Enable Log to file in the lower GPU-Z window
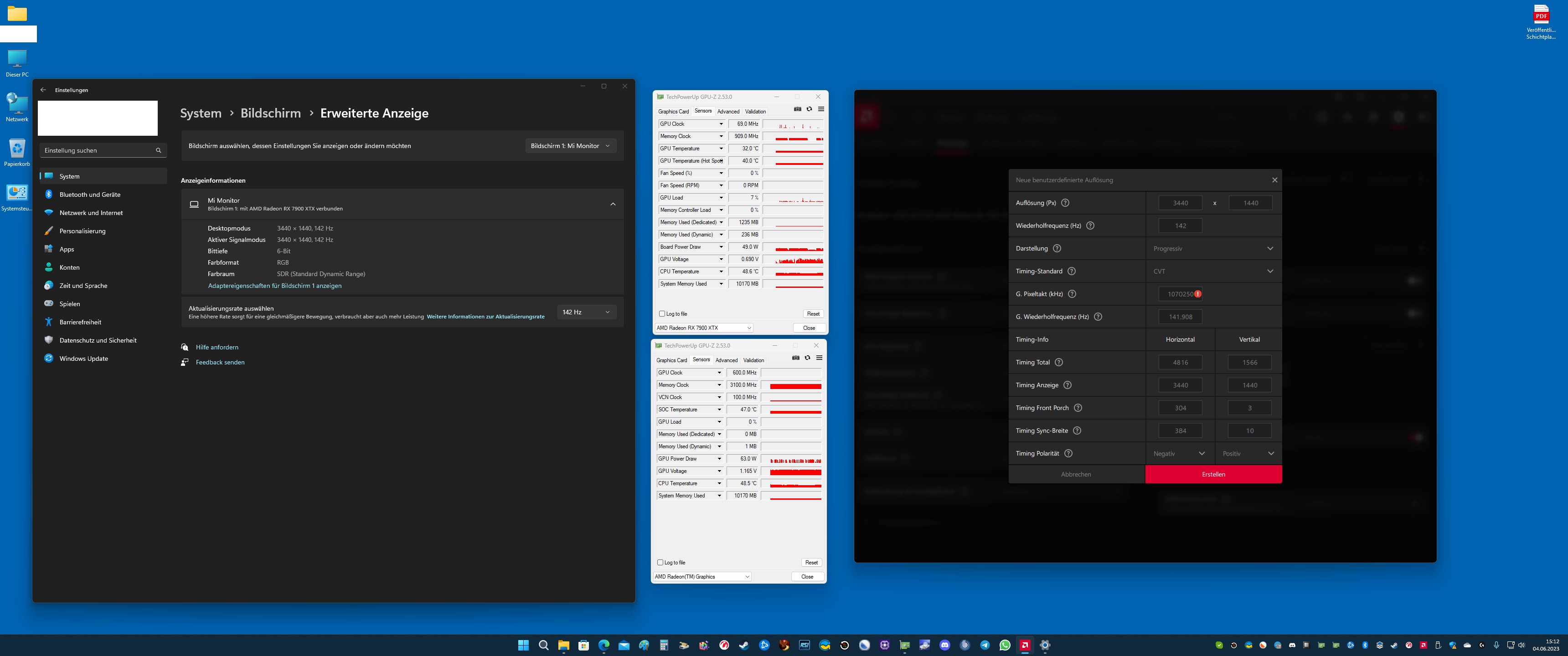This screenshot has width=1568, height=656. coord(660,563)
